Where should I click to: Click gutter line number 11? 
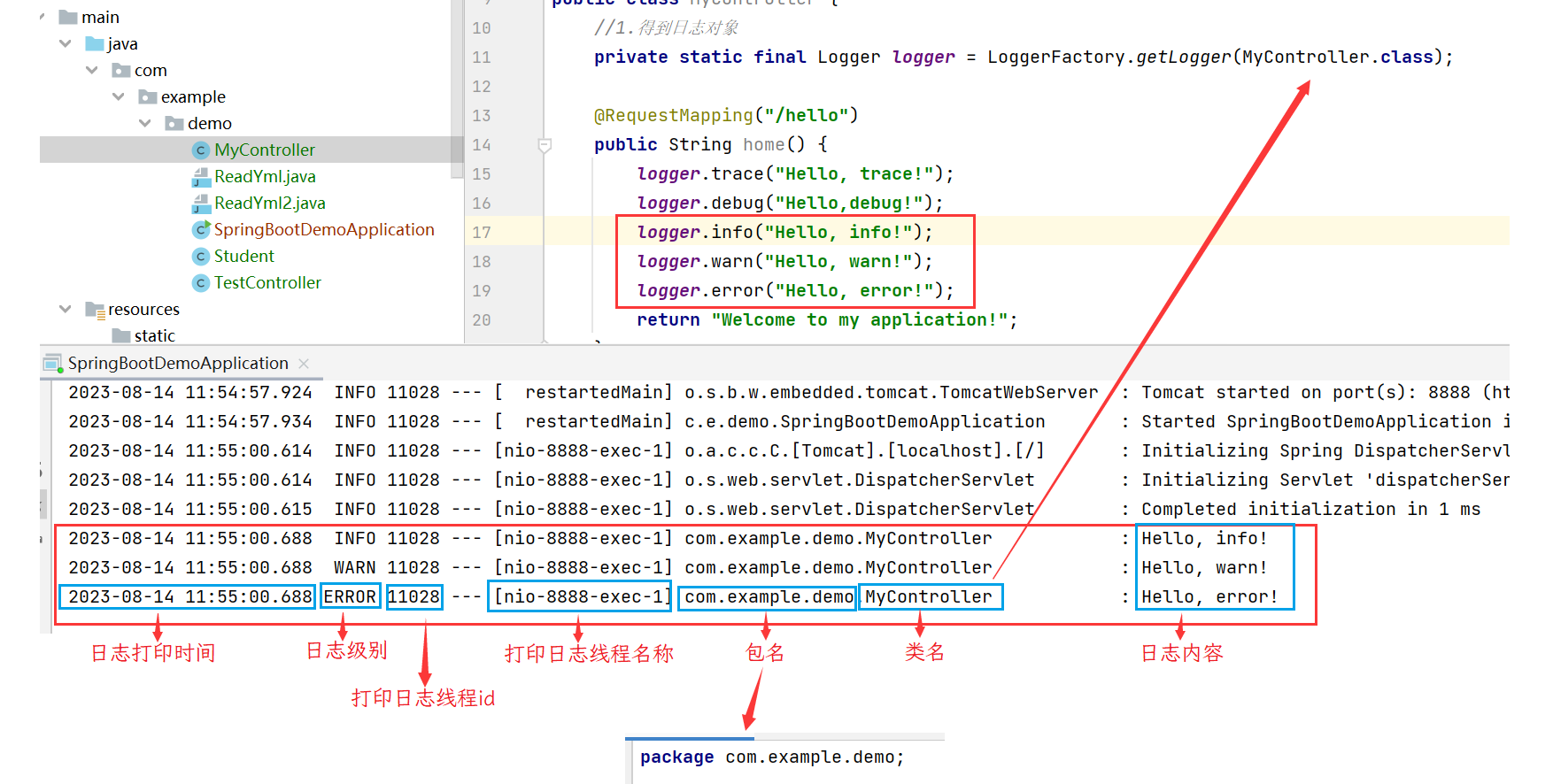click(x=482, y=57)
